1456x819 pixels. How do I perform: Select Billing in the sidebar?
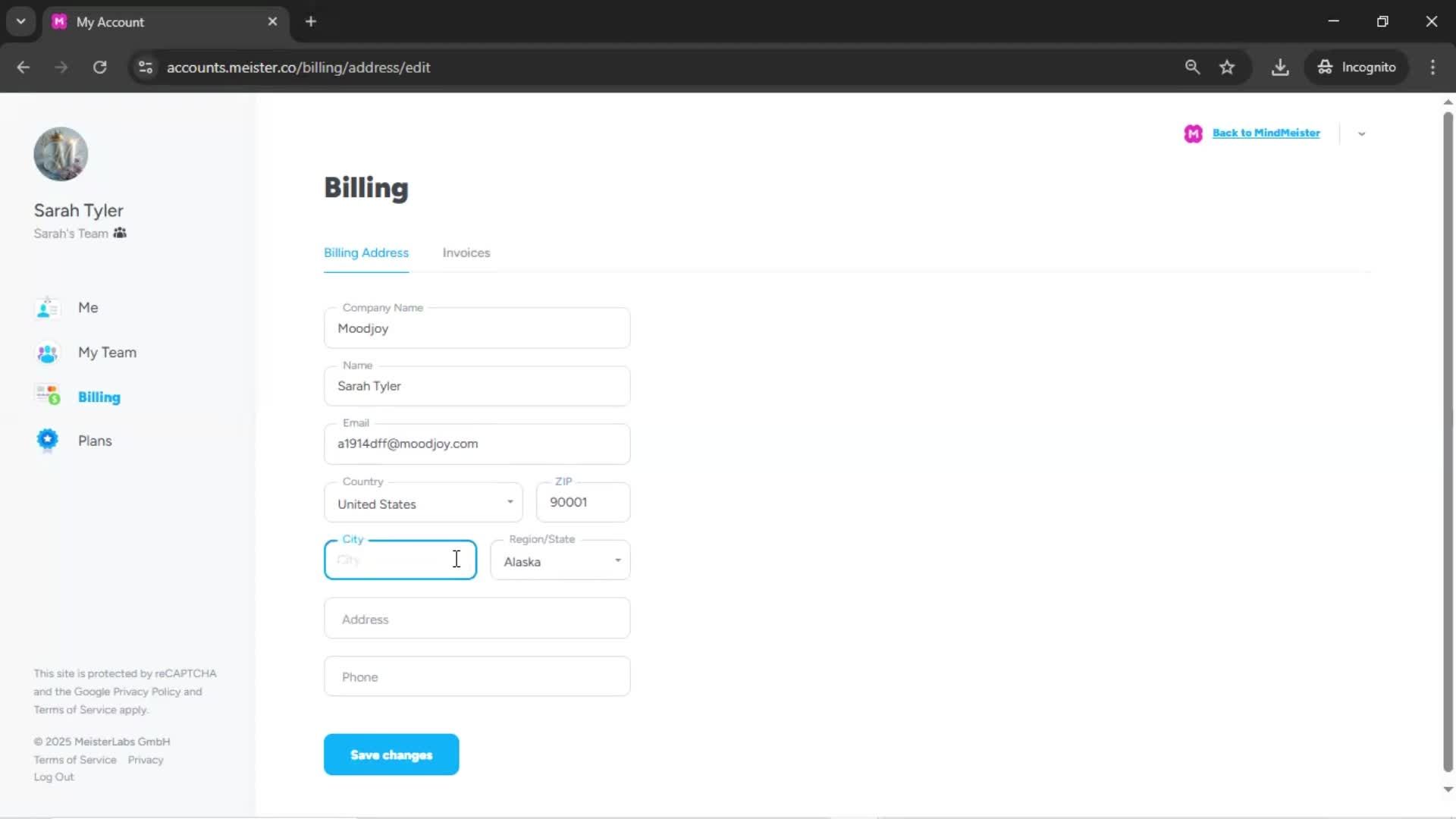click(x=99, y=397)
